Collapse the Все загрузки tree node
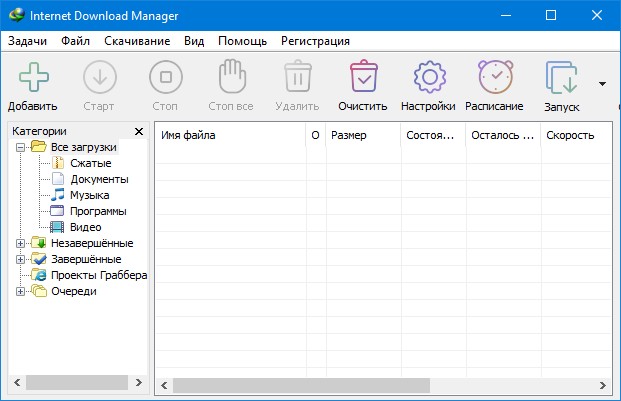 click(20, 148)
